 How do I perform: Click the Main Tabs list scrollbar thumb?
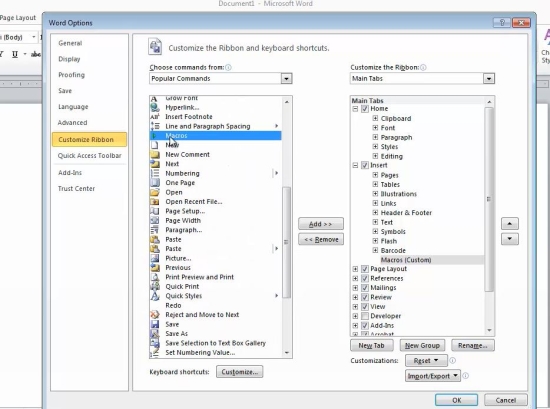coord(489,199)
